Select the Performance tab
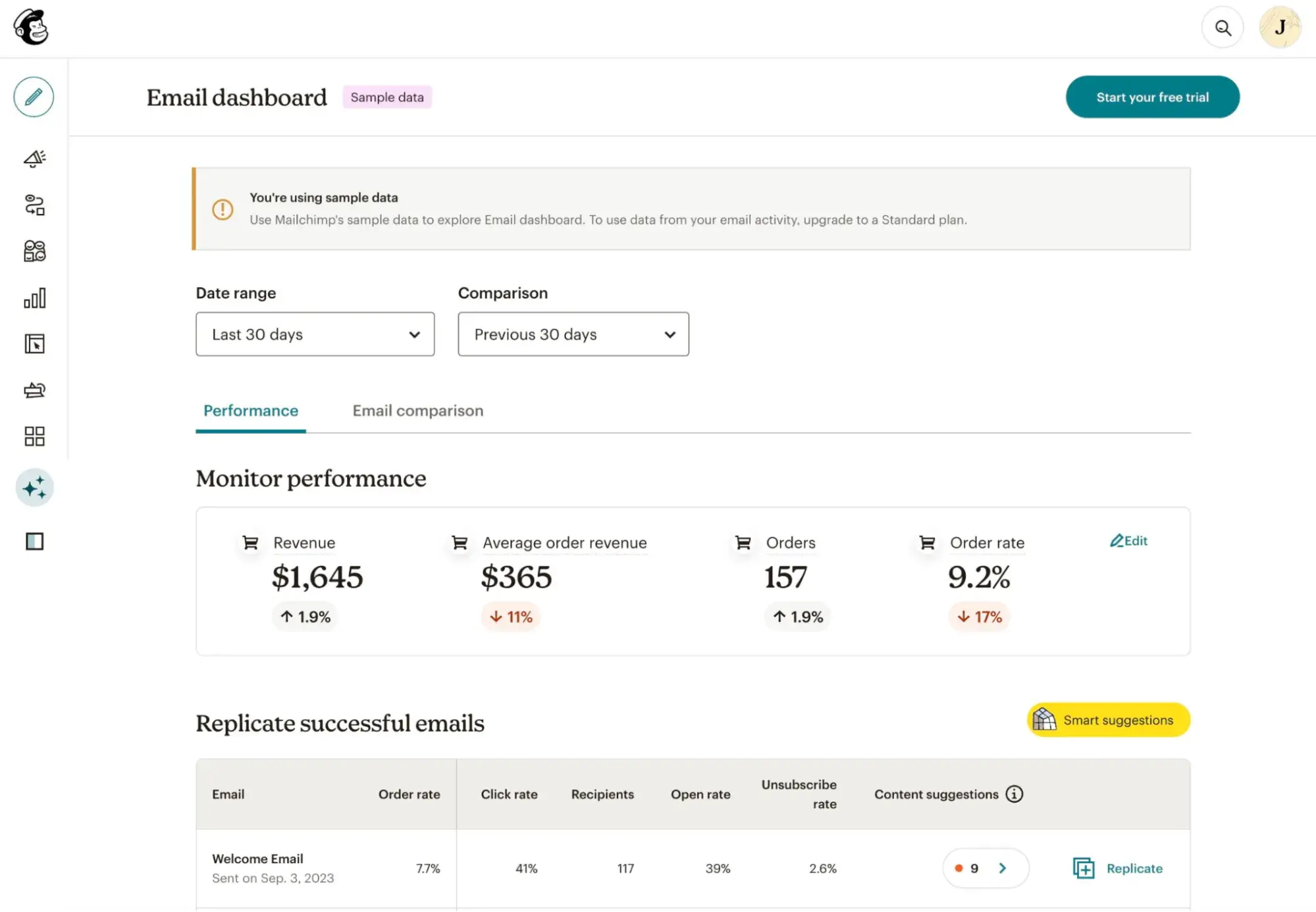1316x912 pixels. tap(250, 411)
